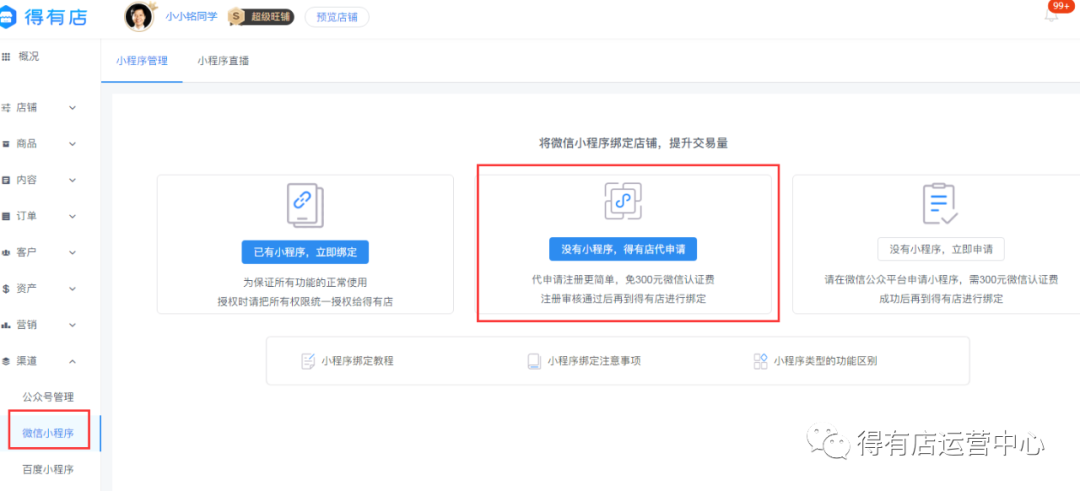Image resolution: width=1080 pixels, height=491 pixels.
Task: Expand the 订单 sidebar section
Action: pos(40,216)
